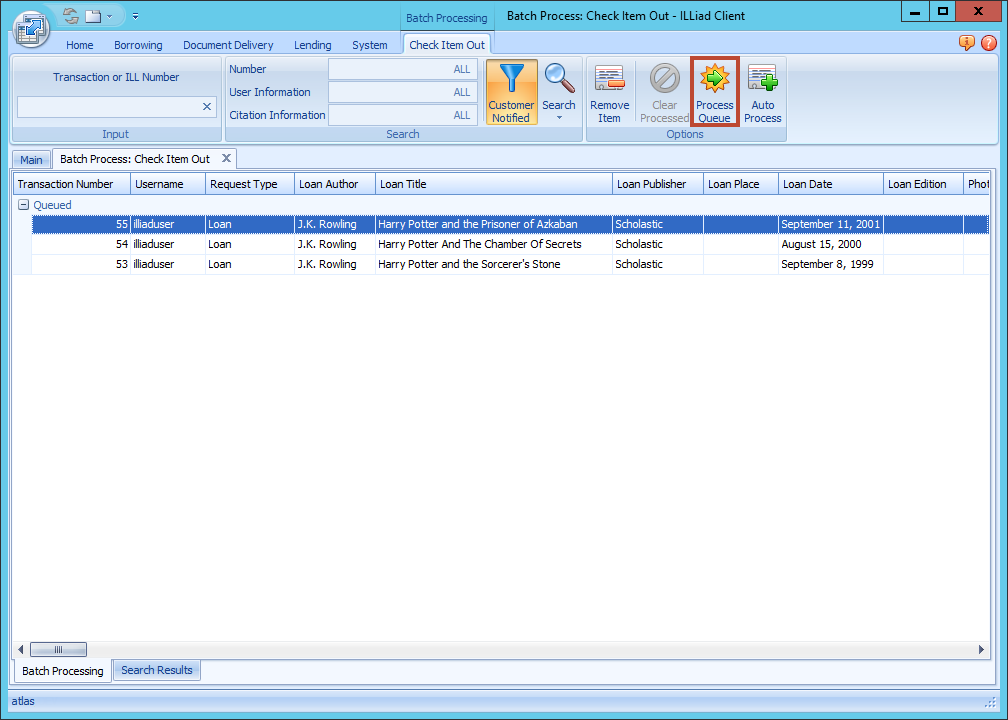Switch to the Lending ribbon tab
The image size is (1008, 720).
coord(312,44)
